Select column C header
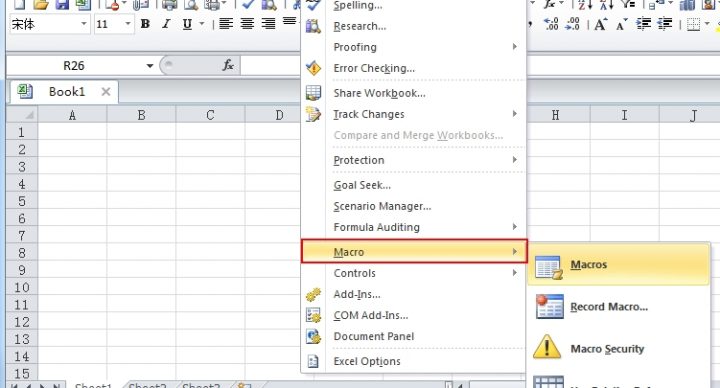The width and height of the screenshot is (720, 388). pos(210,115)
